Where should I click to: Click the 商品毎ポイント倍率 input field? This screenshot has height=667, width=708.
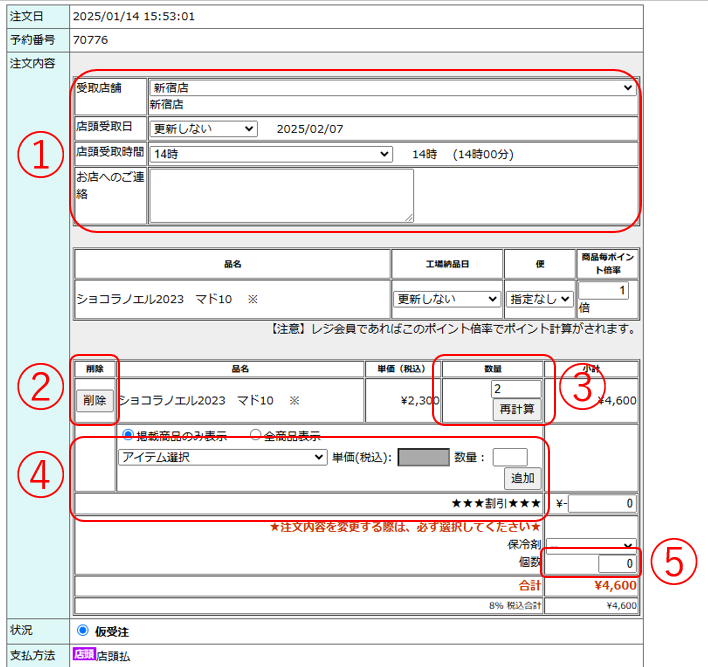click(603, 290)
